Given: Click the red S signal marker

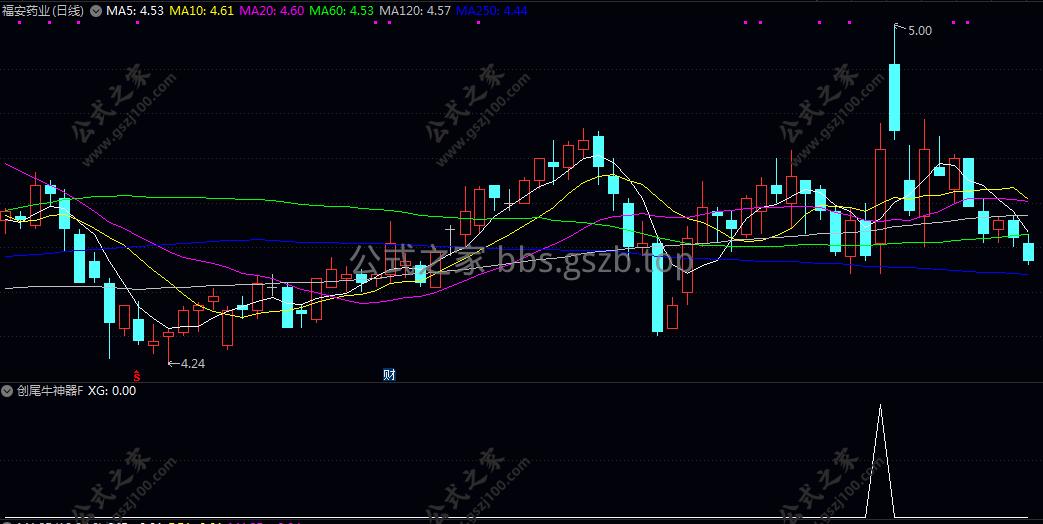Looking at the screenshot, I should click(136, 374).
